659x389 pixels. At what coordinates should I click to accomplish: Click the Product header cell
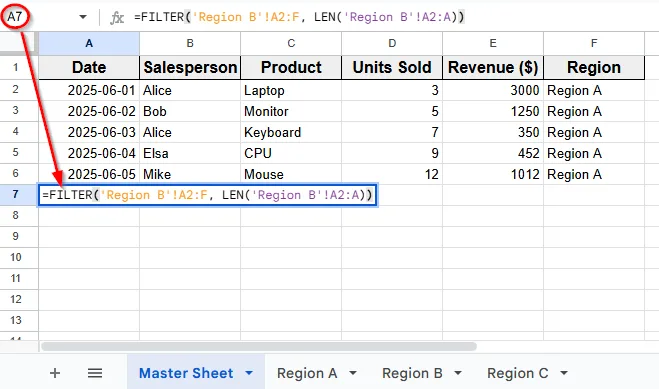291,67
